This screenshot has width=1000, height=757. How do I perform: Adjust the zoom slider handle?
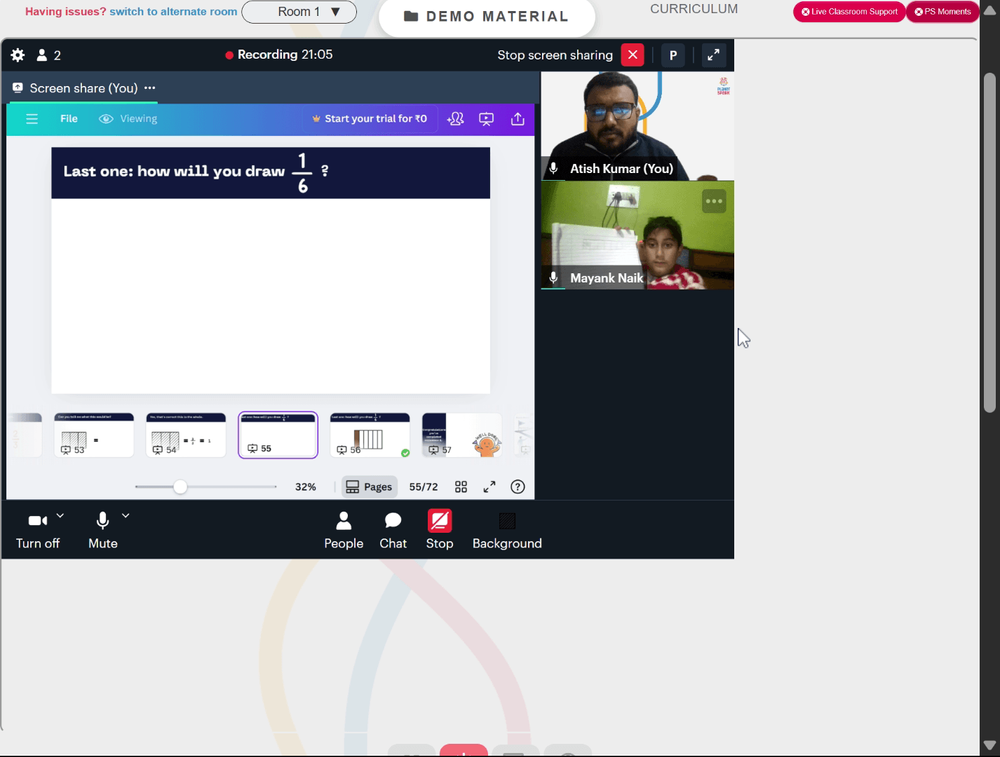pyautogui.click(x=180, y=487)
